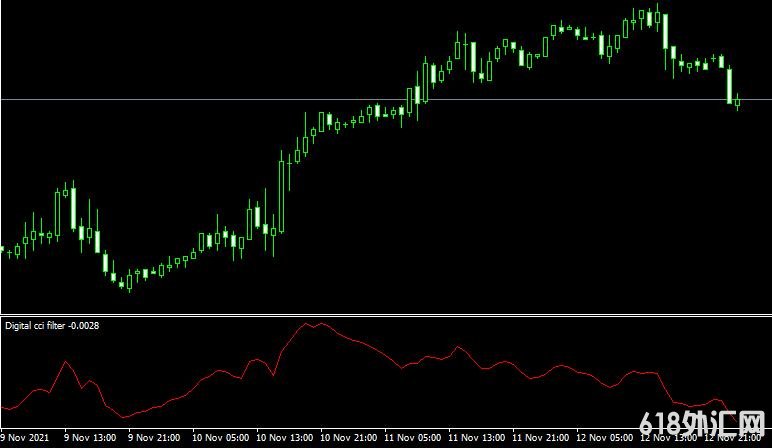Click the 9 Nov 2021 date label

click(24, 438)
